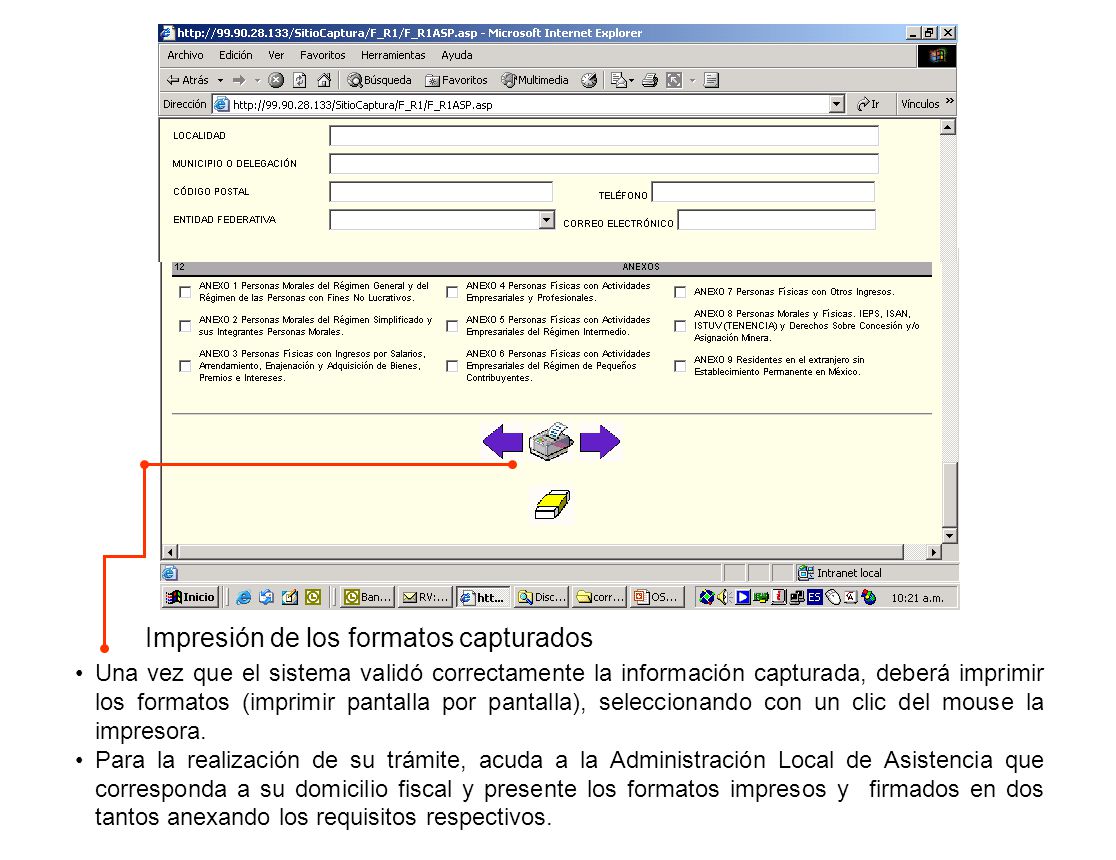The width and height of the screenshot is (1116, 860).
Task: Open the Multimedia toolbar button
Action: pos(535,80)
